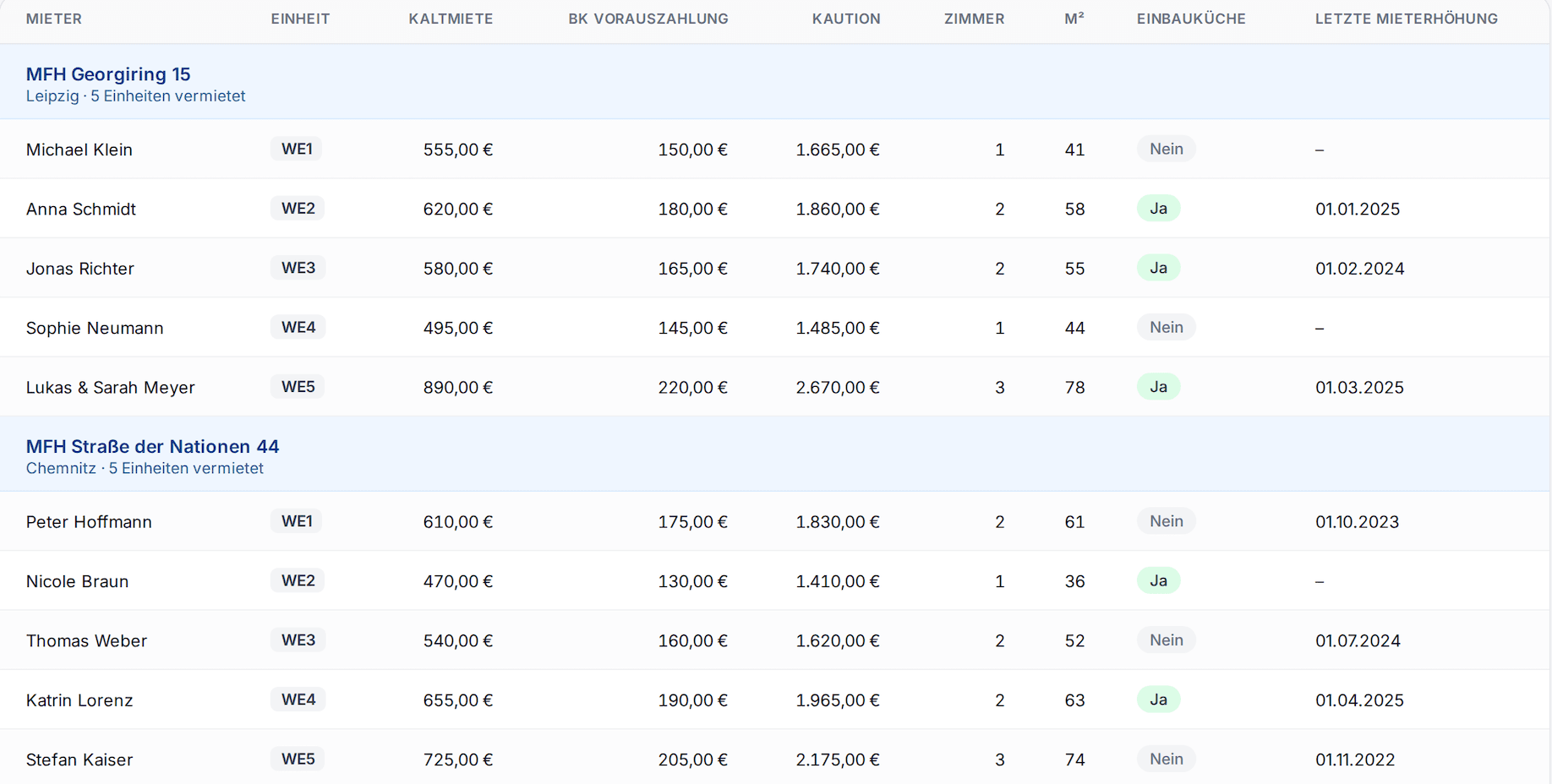The width and height of the screenshot is (1552, 784).
Task: Click deposit value 2.175,00 €
Action: [838, 759]
